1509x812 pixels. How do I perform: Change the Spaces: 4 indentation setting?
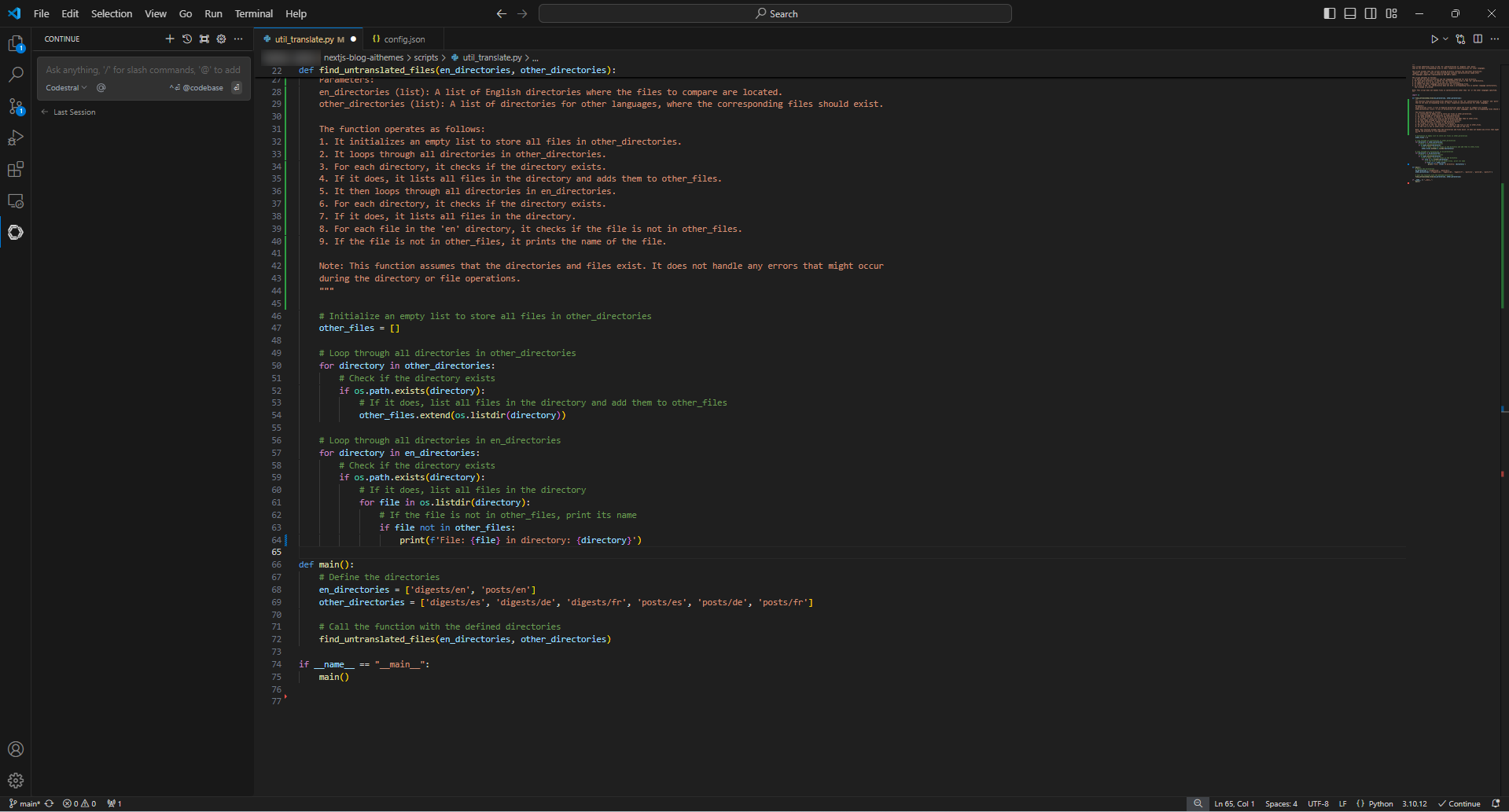(1281, 803)
